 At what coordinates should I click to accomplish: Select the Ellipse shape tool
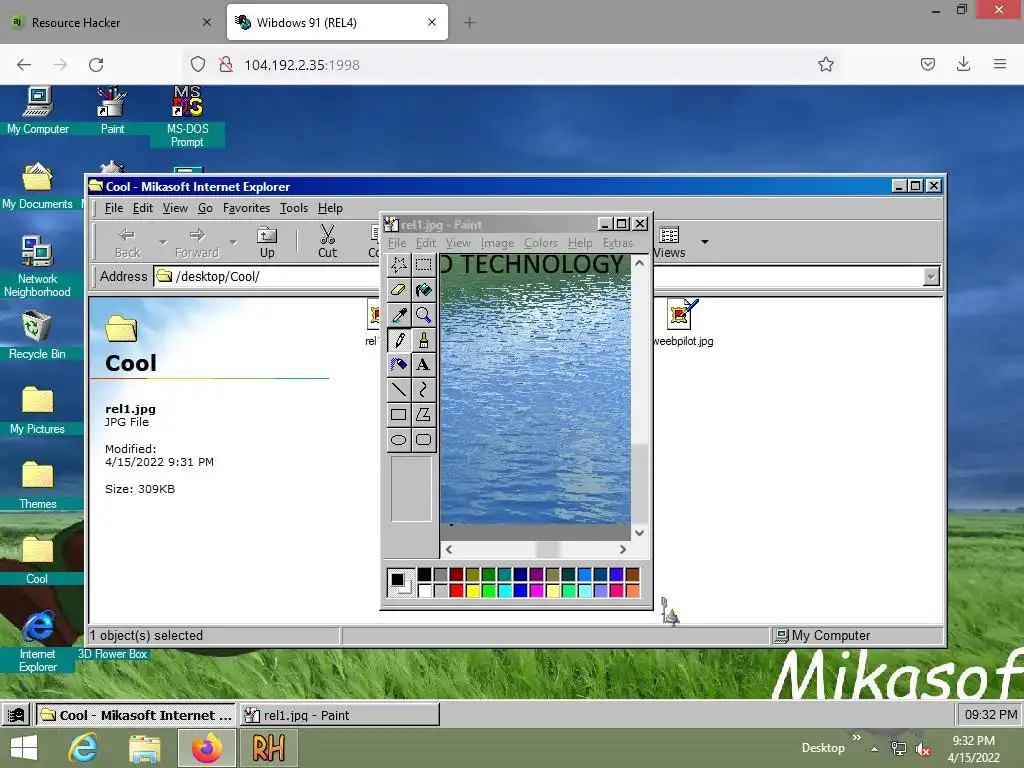point(398,440)
